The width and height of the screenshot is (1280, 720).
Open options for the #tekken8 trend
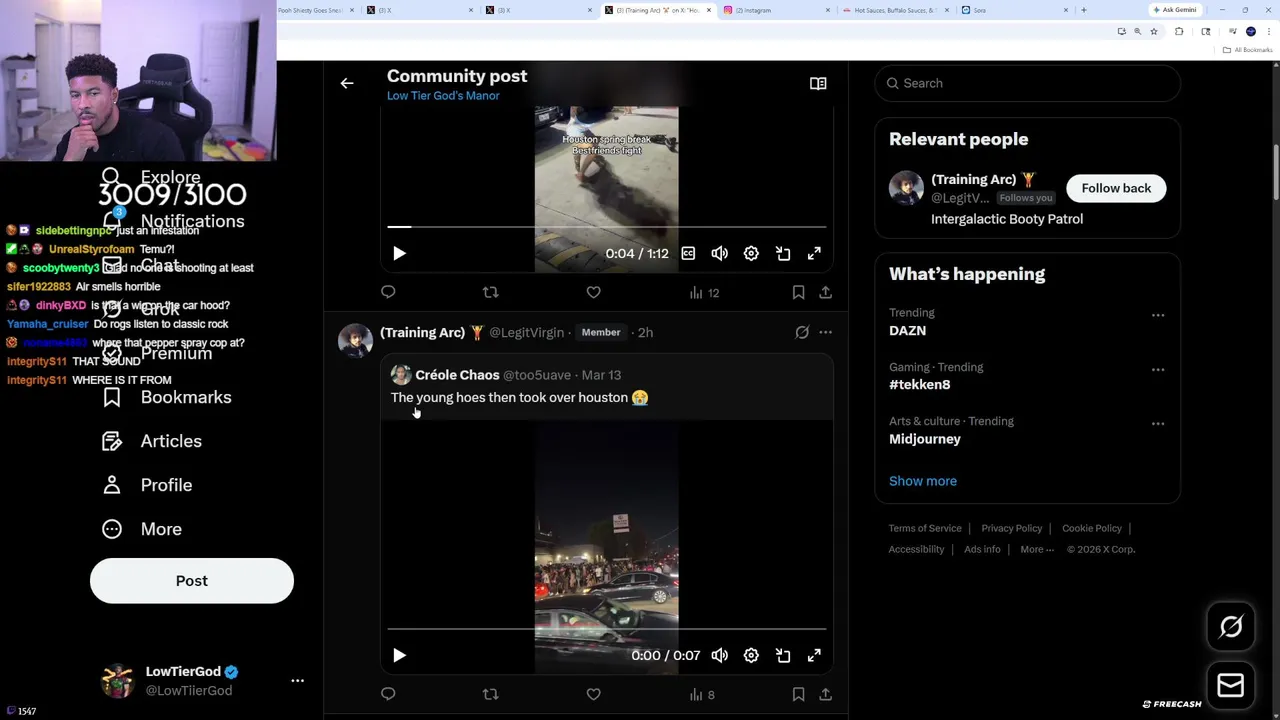tap(1158, 370)
